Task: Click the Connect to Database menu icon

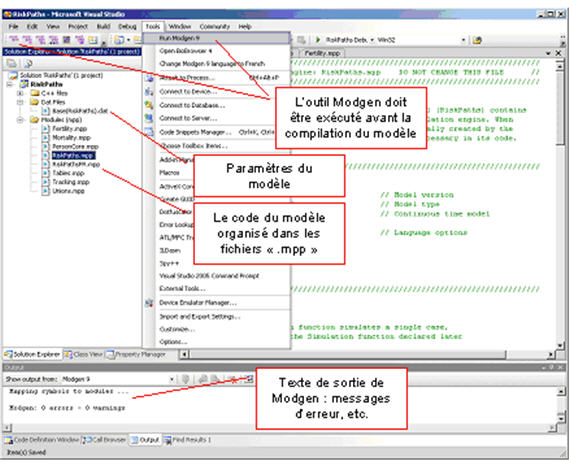Action: click(149, 105)
